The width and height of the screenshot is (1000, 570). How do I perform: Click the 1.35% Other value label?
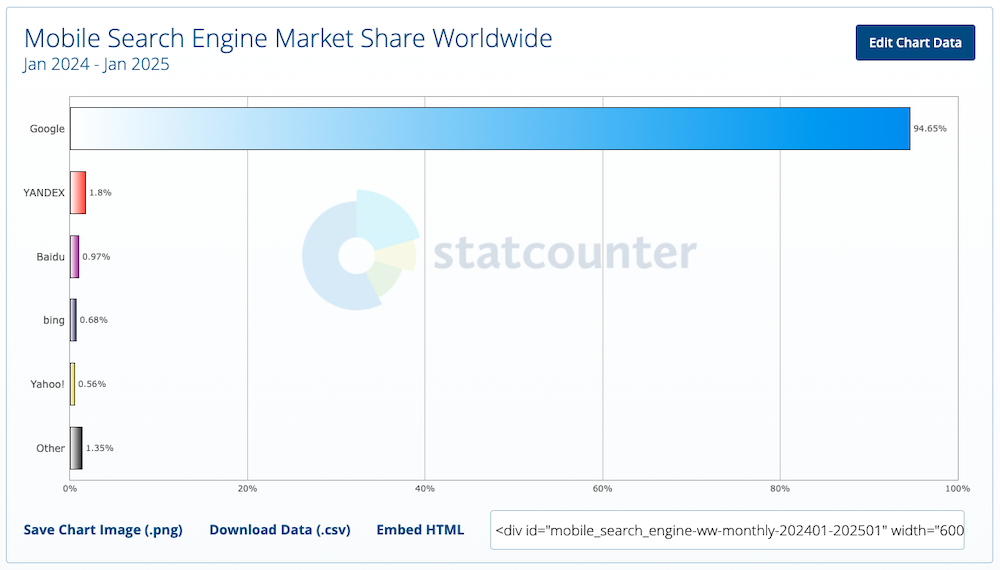tap(99, 448)
